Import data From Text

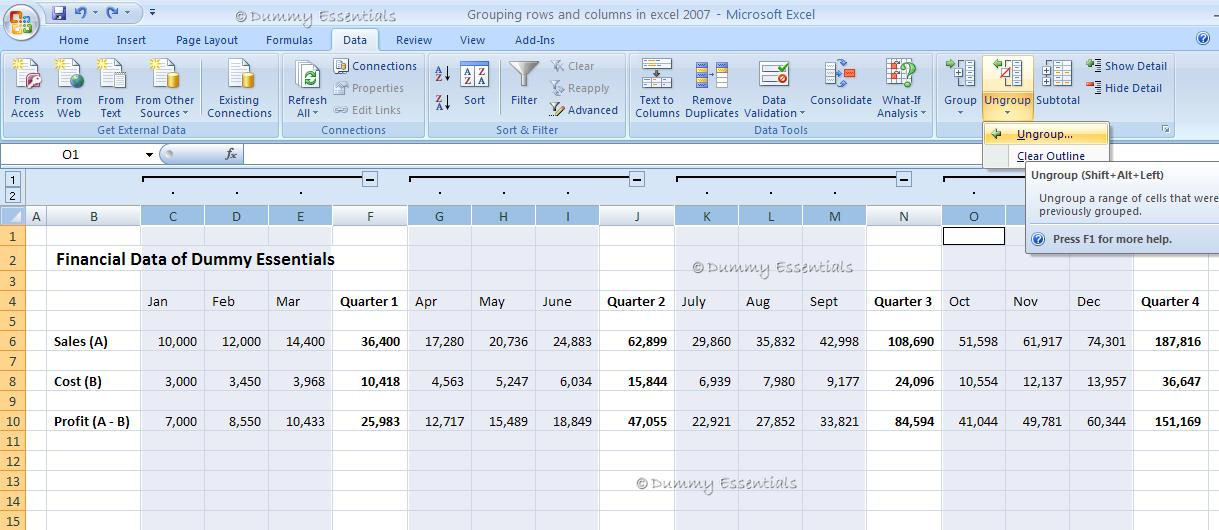click(111, 89)
